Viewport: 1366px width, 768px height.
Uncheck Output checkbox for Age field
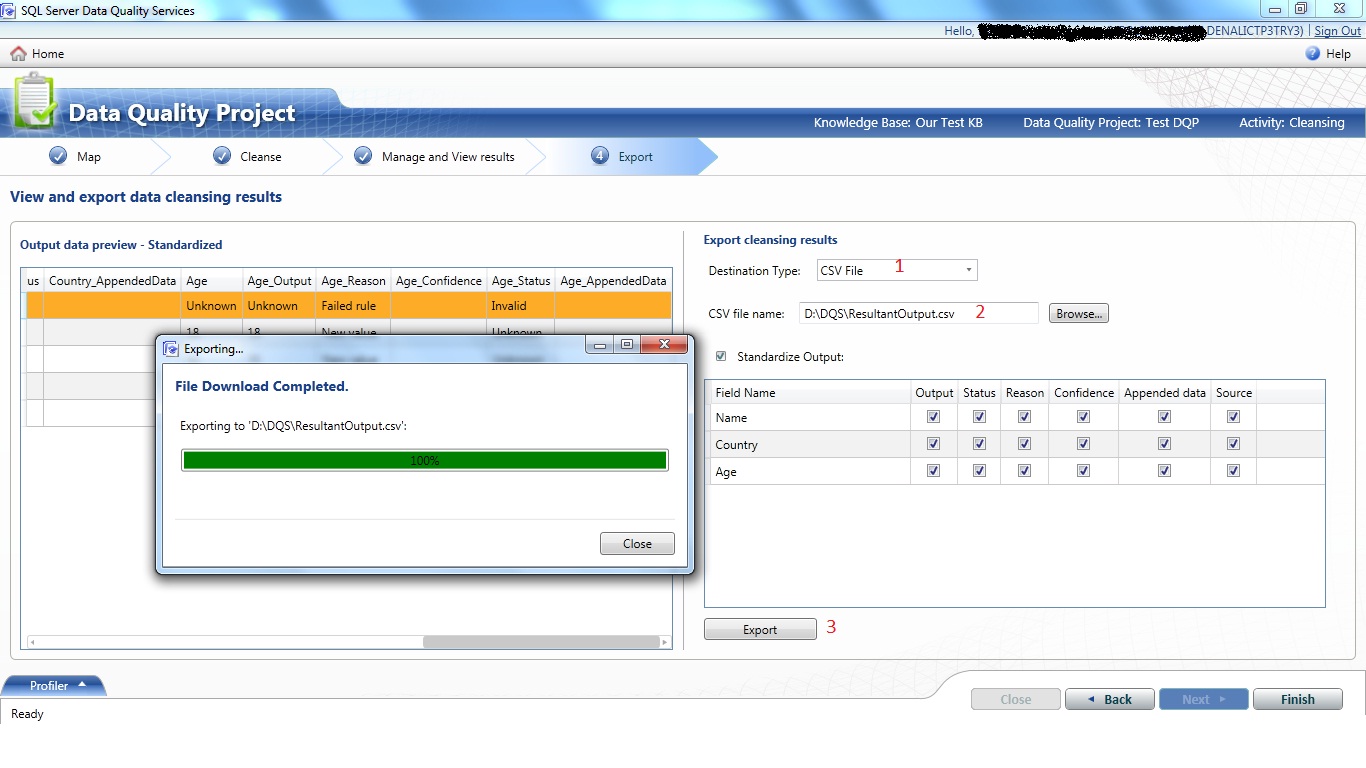pyautogui.click(x=934, y=471)
